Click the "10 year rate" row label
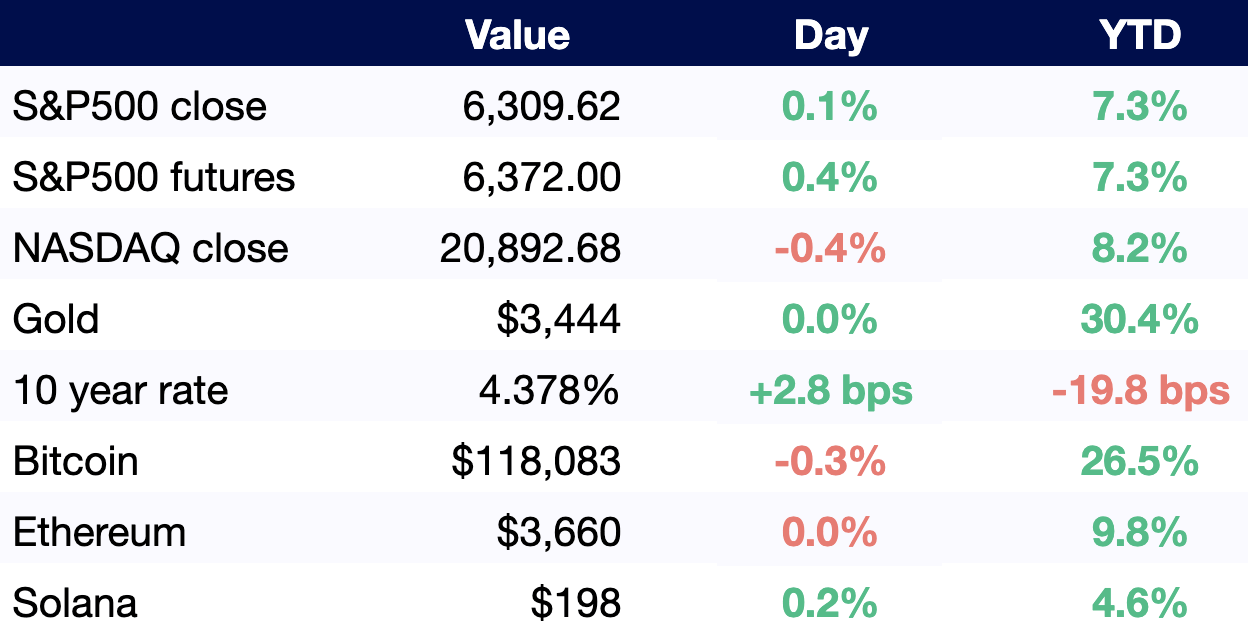Viewport: 1248px width, 632px height. (121, 390)
